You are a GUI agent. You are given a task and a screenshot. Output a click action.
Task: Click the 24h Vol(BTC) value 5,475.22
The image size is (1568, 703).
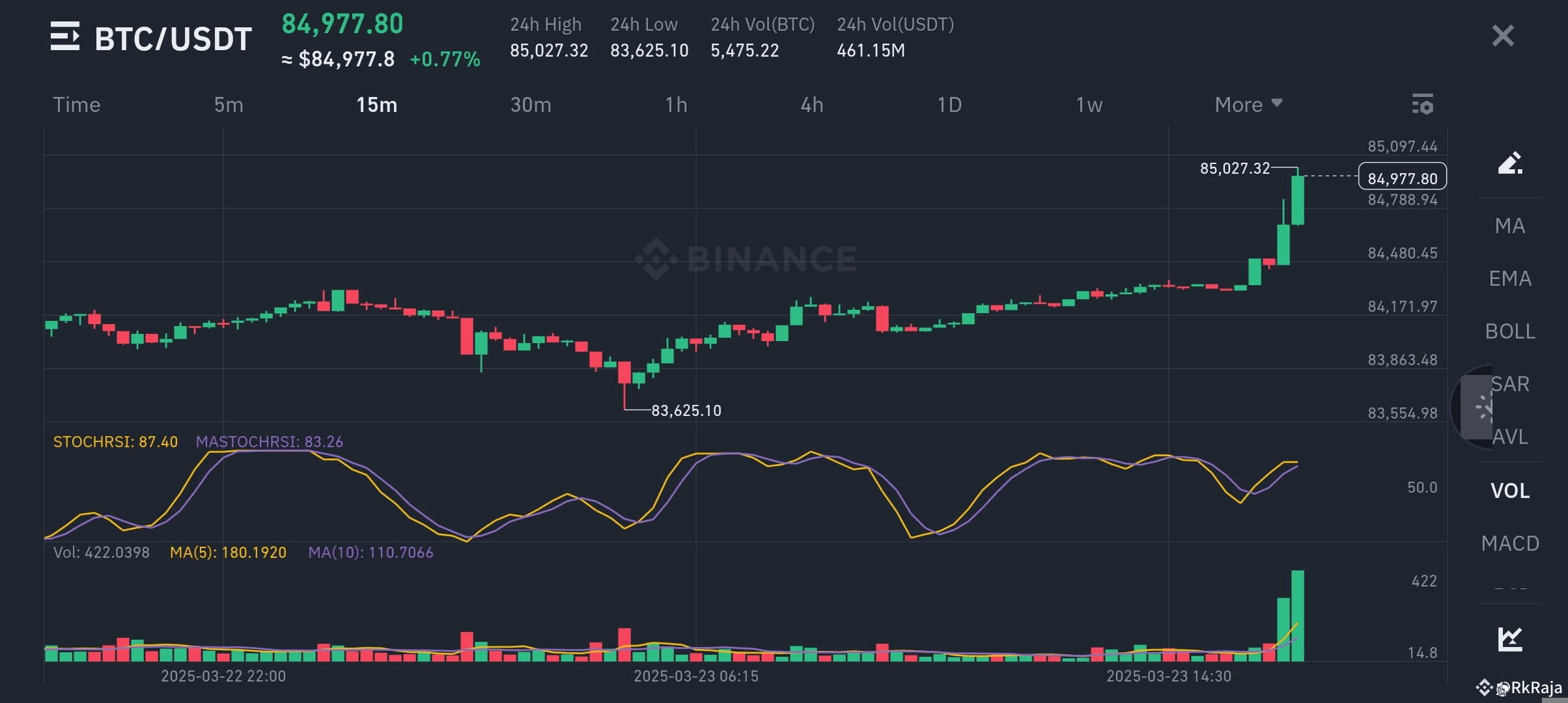pos(745,50)
